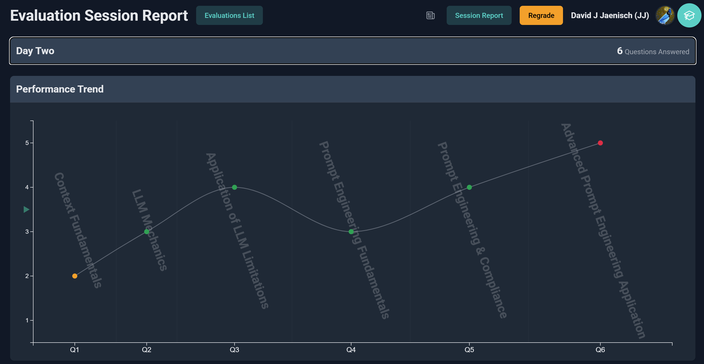Click the Evaluation Session Report title
704x364 pixels.
point(99,15)
